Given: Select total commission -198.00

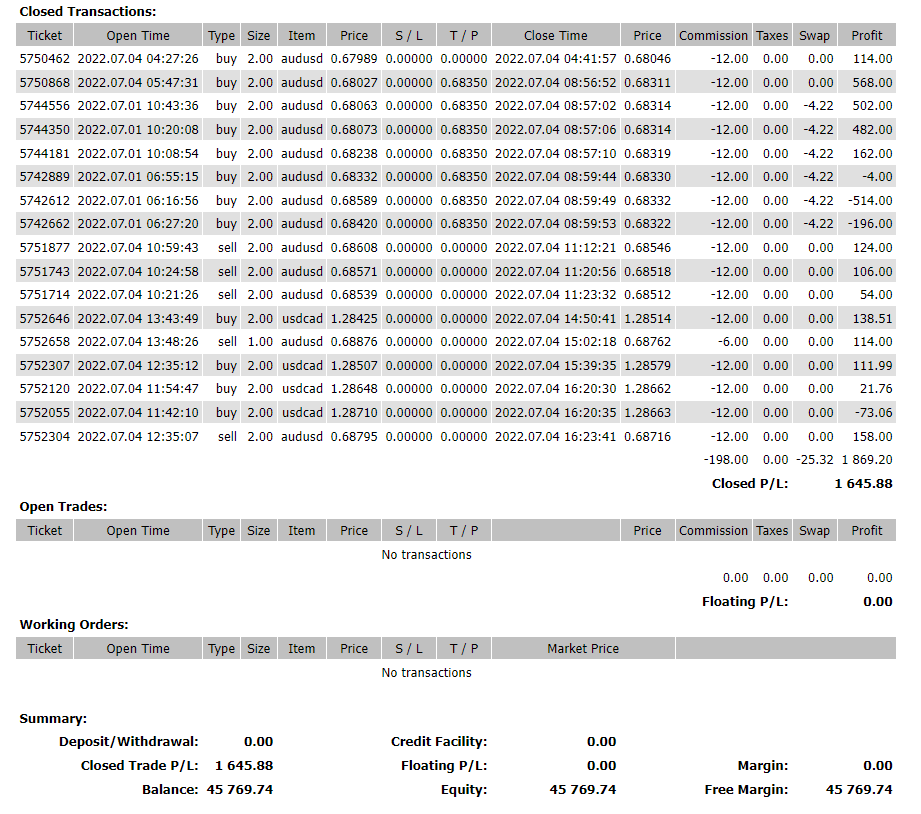Looking at the screenshot, I should pos(726,460).
